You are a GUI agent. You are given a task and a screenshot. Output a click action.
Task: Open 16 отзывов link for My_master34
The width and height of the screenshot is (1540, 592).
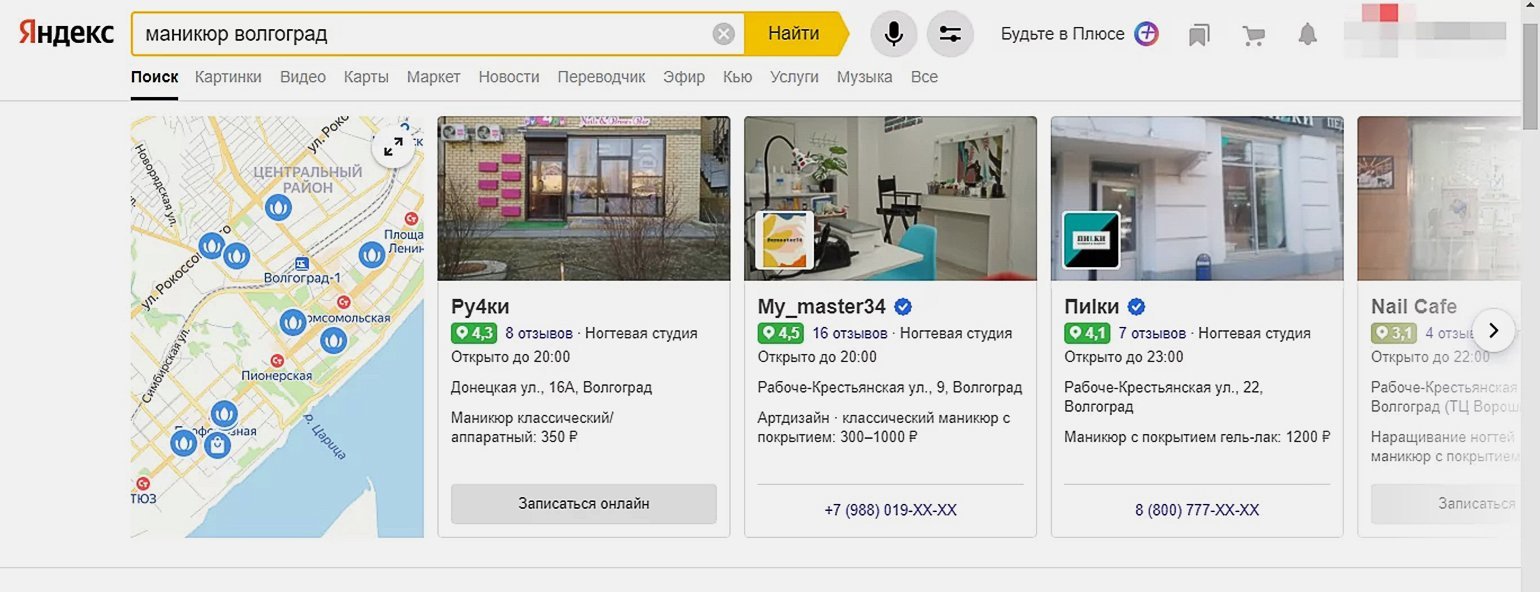click(849, 333)
